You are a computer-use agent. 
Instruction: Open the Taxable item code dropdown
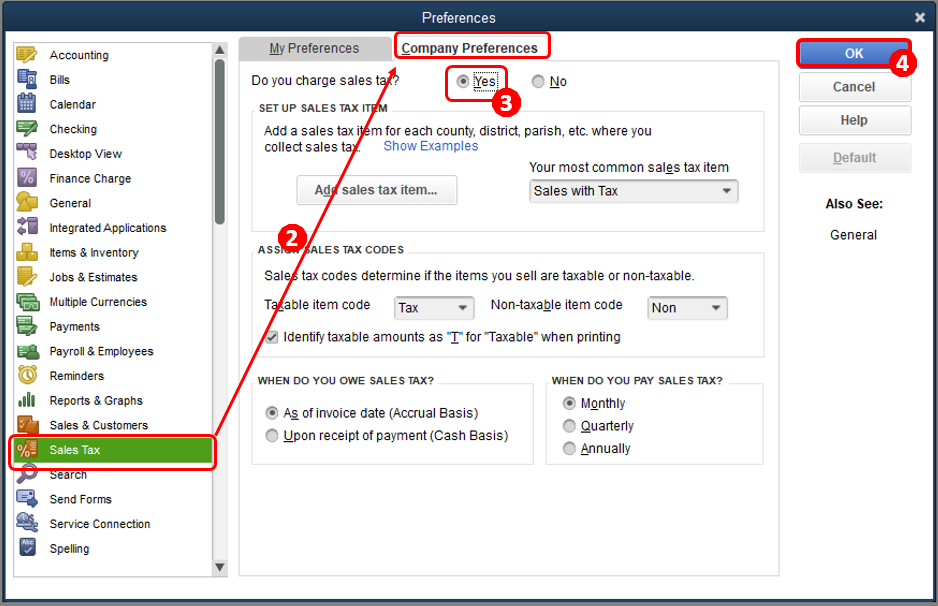434,307
